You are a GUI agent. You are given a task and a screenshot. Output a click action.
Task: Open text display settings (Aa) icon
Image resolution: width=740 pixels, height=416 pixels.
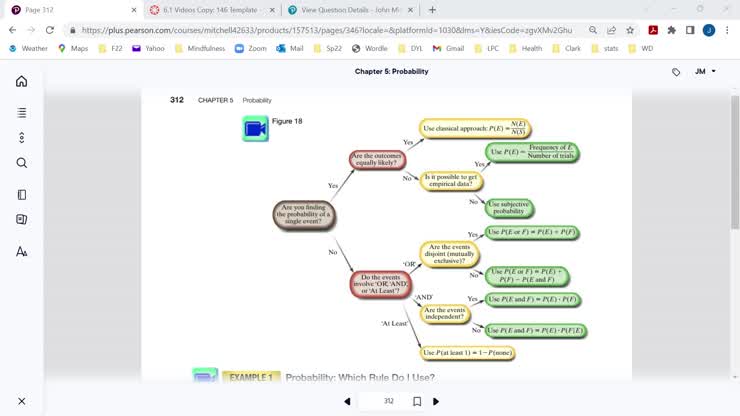click(x=22, y=252)
